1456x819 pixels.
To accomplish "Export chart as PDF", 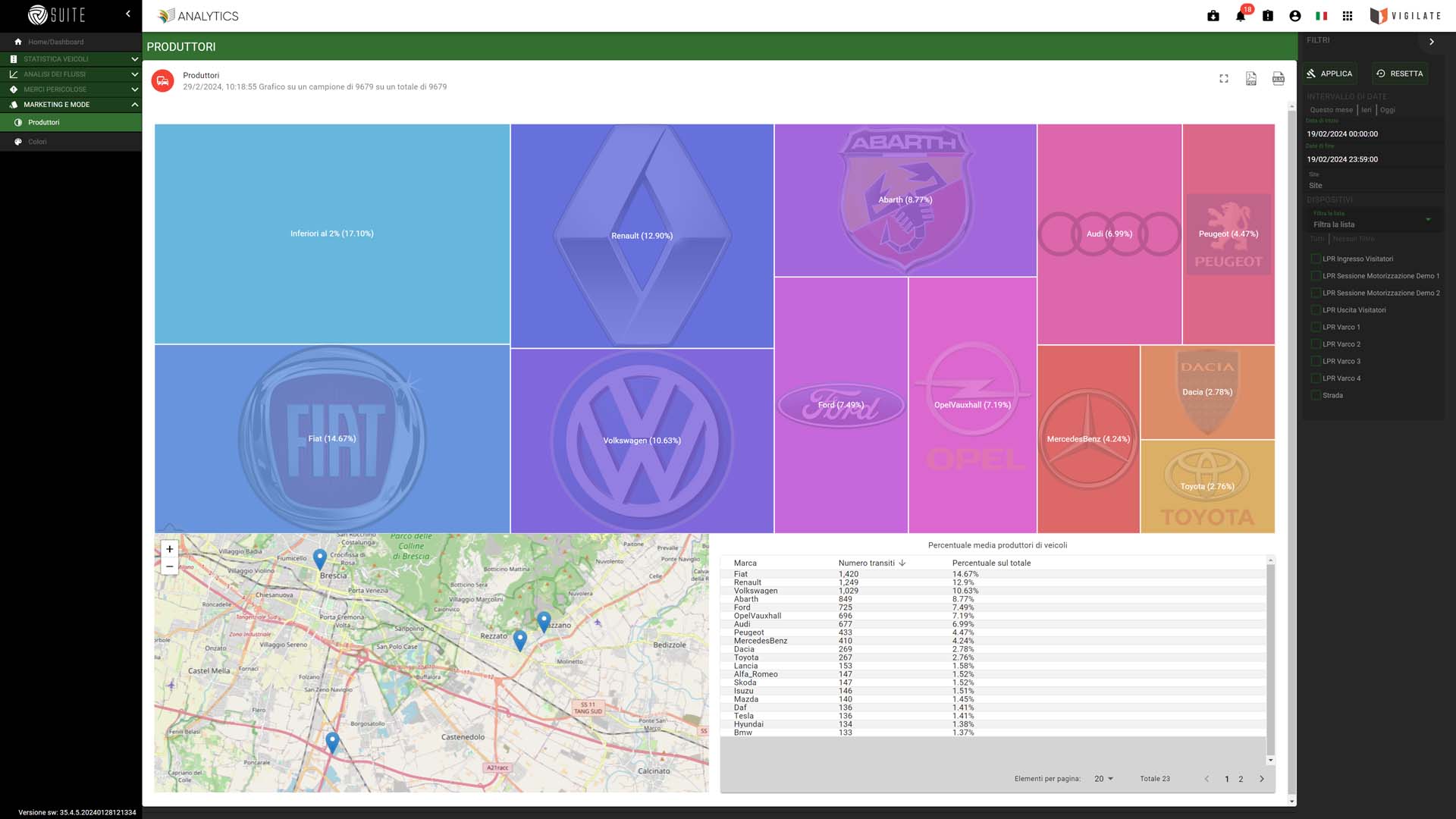I will coord(1251,79).
